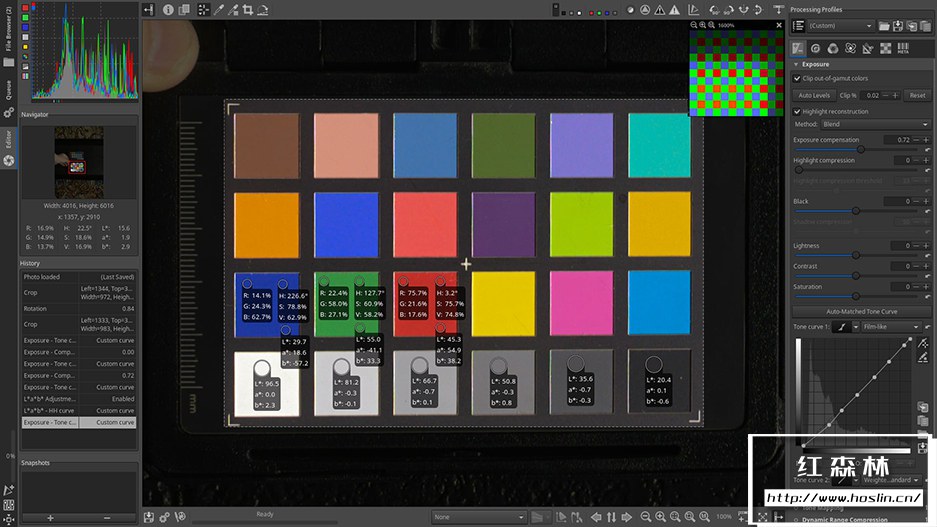
Task: Switch to the Transform tab
Action: 868,48
